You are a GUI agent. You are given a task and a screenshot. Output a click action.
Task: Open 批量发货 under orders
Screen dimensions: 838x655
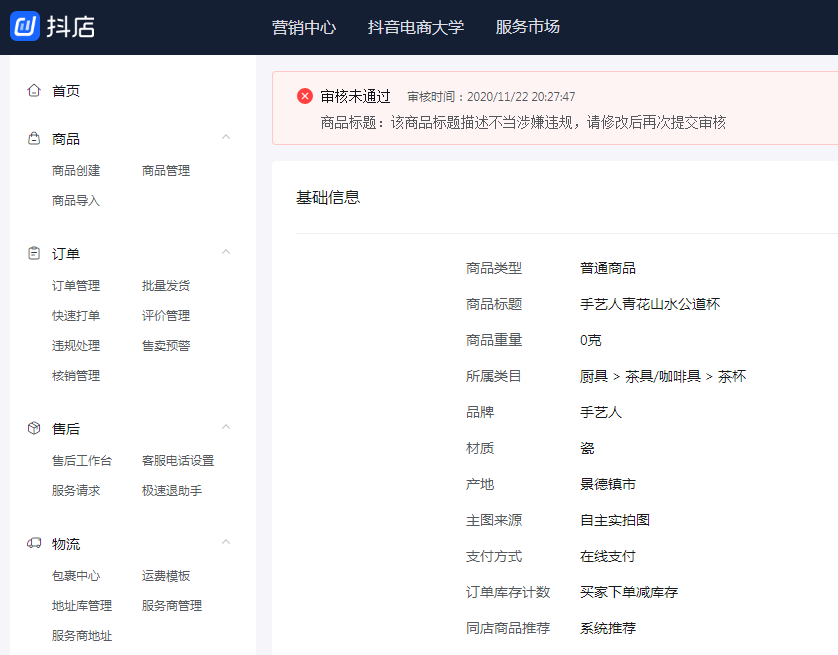166,286
